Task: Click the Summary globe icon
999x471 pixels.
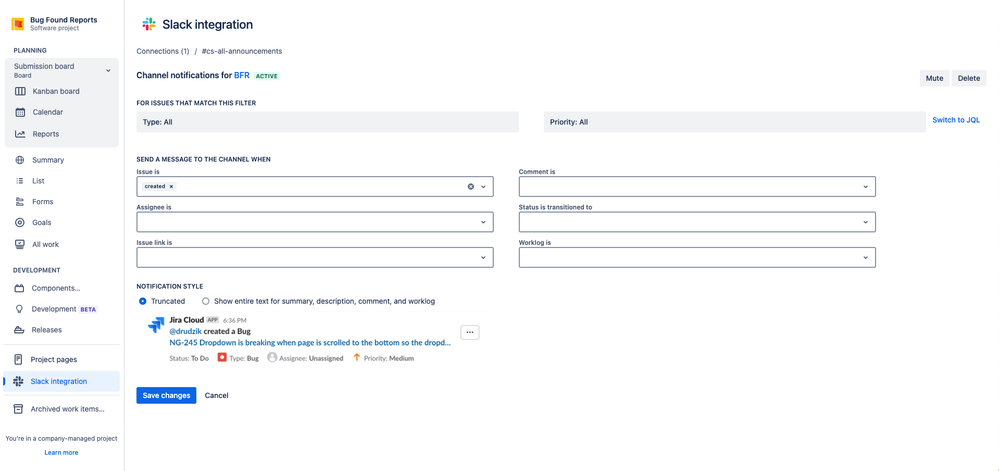Action: coord(20,160)
